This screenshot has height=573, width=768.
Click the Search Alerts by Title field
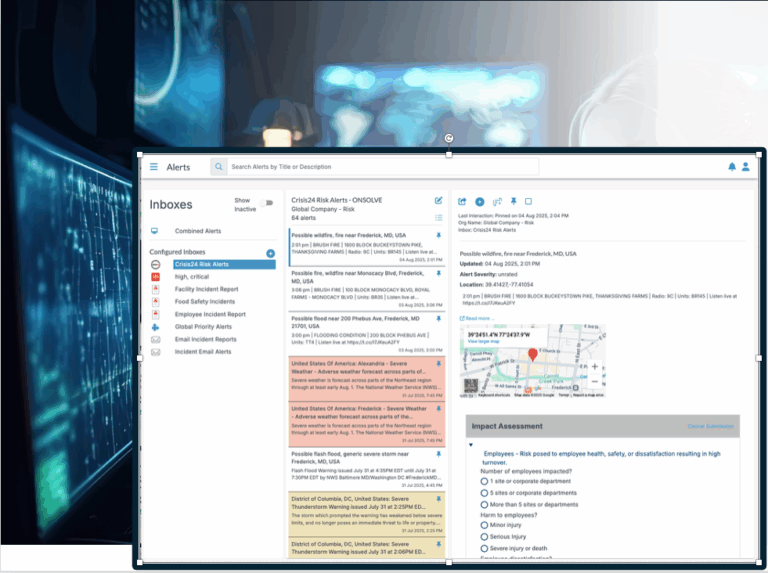click(383, 167)
